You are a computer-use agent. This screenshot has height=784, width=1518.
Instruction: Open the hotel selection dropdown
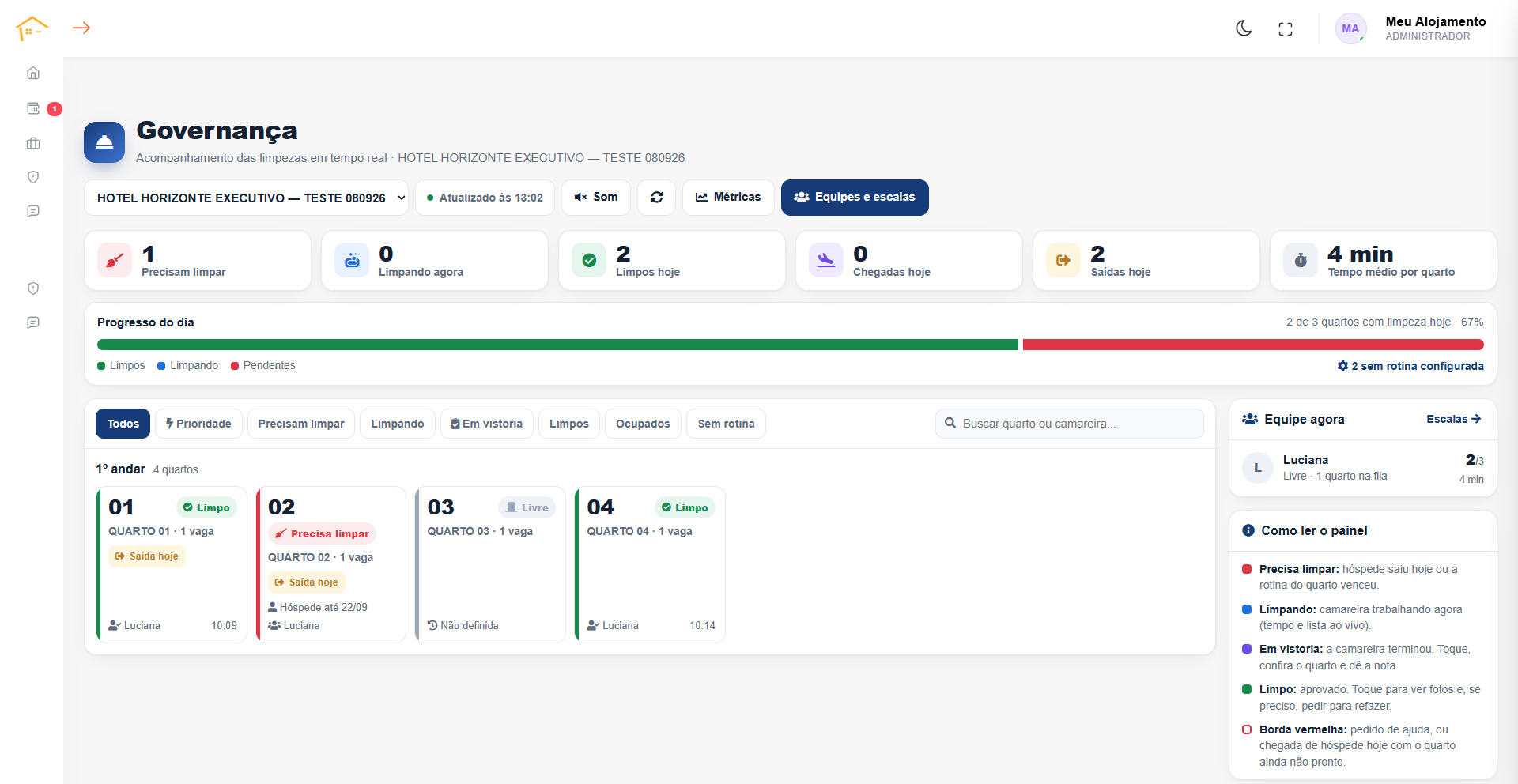247,198
